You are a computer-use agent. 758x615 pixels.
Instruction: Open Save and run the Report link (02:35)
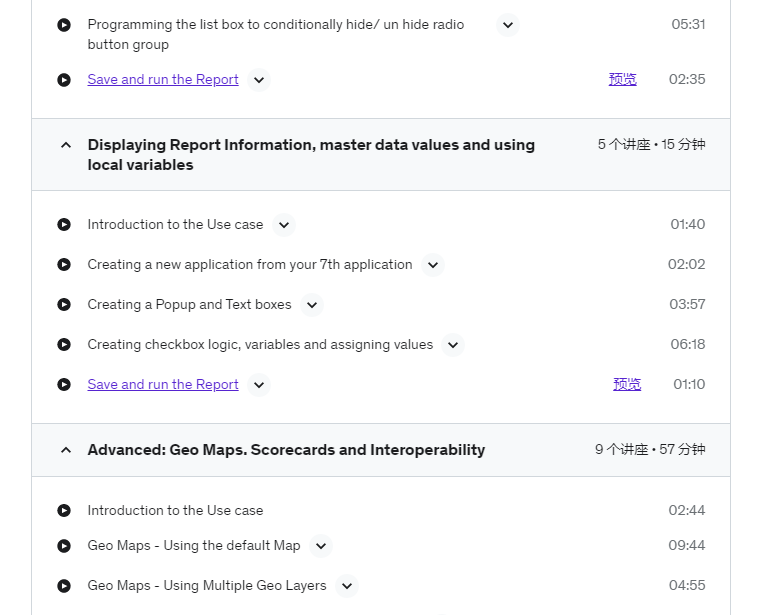pyautogui.click(x=163, y=79)
